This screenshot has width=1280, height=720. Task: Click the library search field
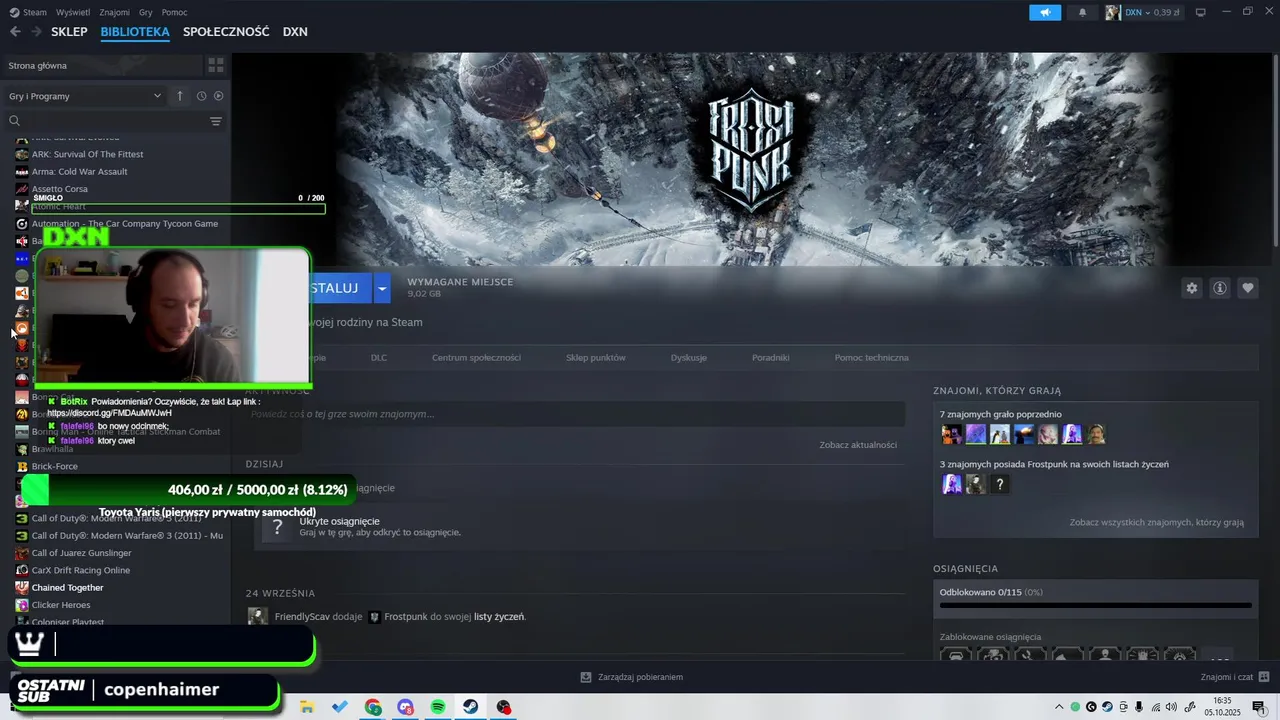click(105, 121)
